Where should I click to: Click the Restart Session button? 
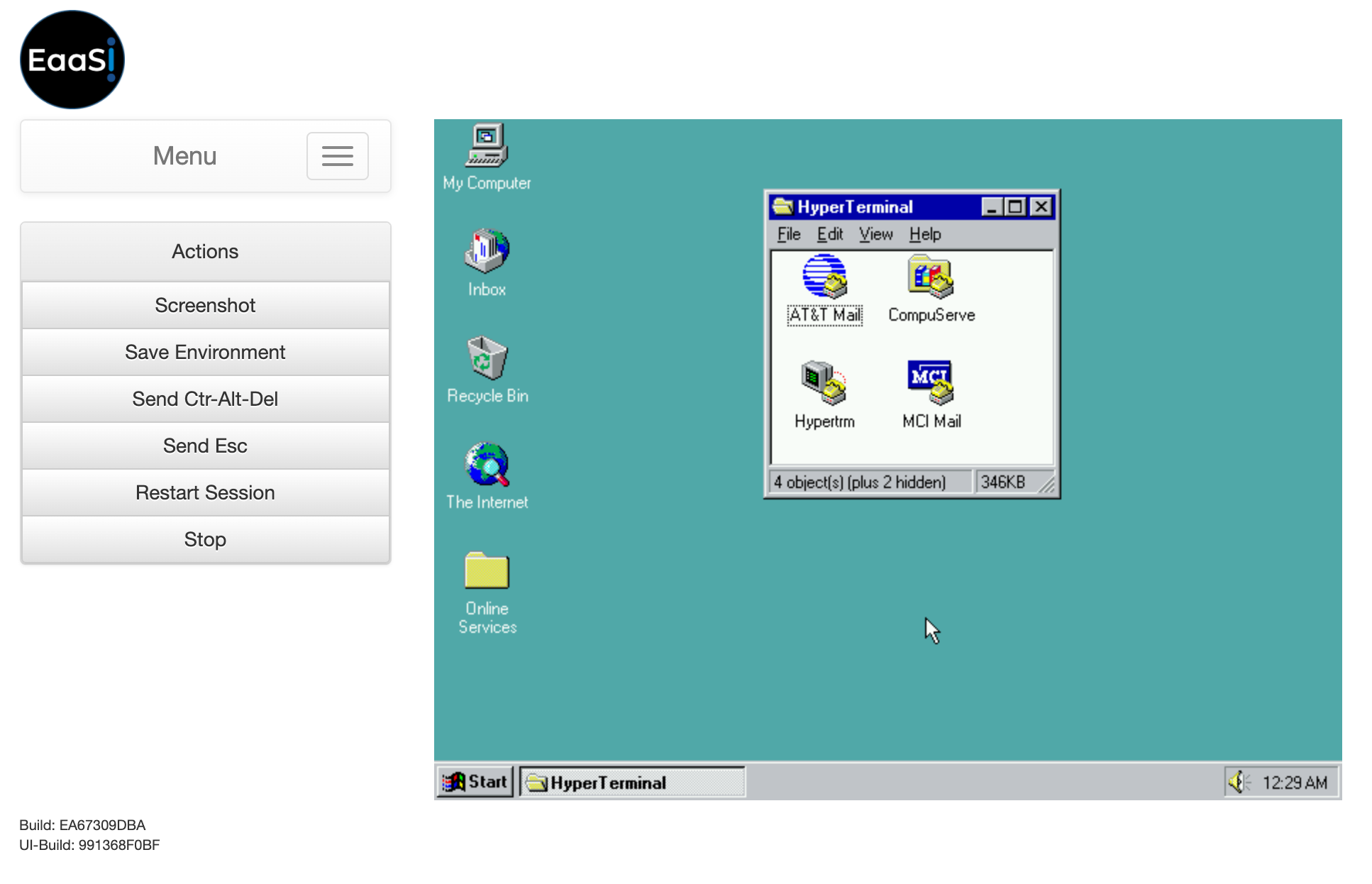(205, 492)
